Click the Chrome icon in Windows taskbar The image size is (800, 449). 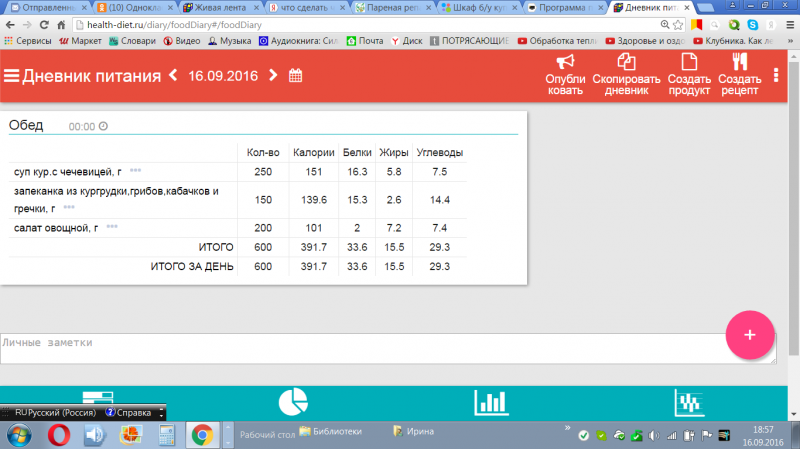[x=202, y=434]
